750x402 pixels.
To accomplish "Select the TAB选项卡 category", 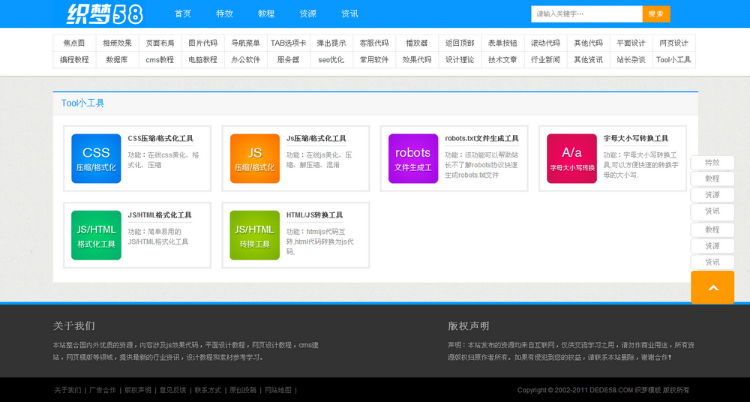I will coord(288,43).
